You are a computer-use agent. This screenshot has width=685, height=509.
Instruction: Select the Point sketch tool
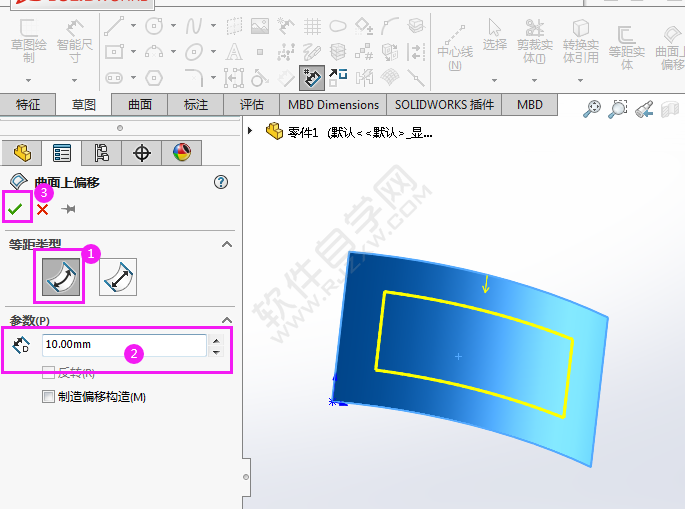click(260, 52)
